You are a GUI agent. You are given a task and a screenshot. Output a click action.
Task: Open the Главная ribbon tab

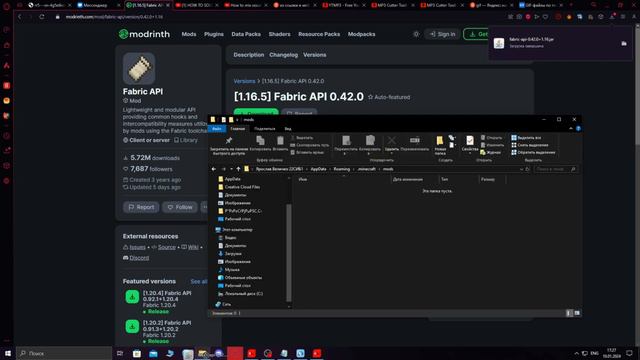[x=238, y=129]
